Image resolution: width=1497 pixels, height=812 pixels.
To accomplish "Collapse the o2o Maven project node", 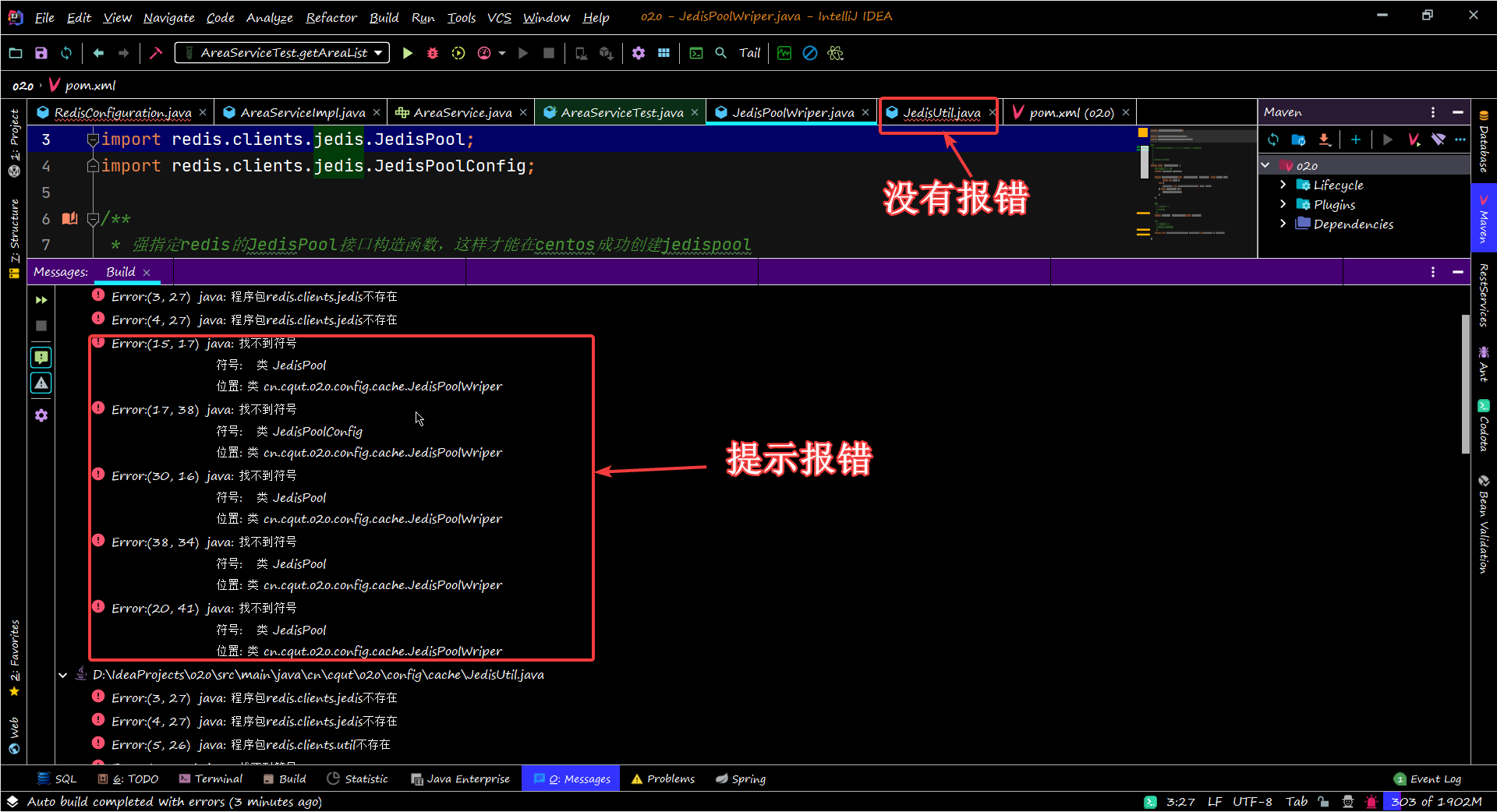I will (1265, 165).
